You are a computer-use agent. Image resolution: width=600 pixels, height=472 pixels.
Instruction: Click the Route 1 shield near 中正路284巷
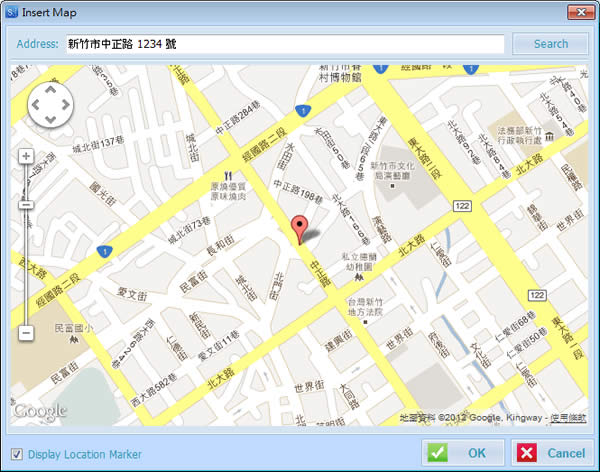pyautogui.click(x=303, y=111)
